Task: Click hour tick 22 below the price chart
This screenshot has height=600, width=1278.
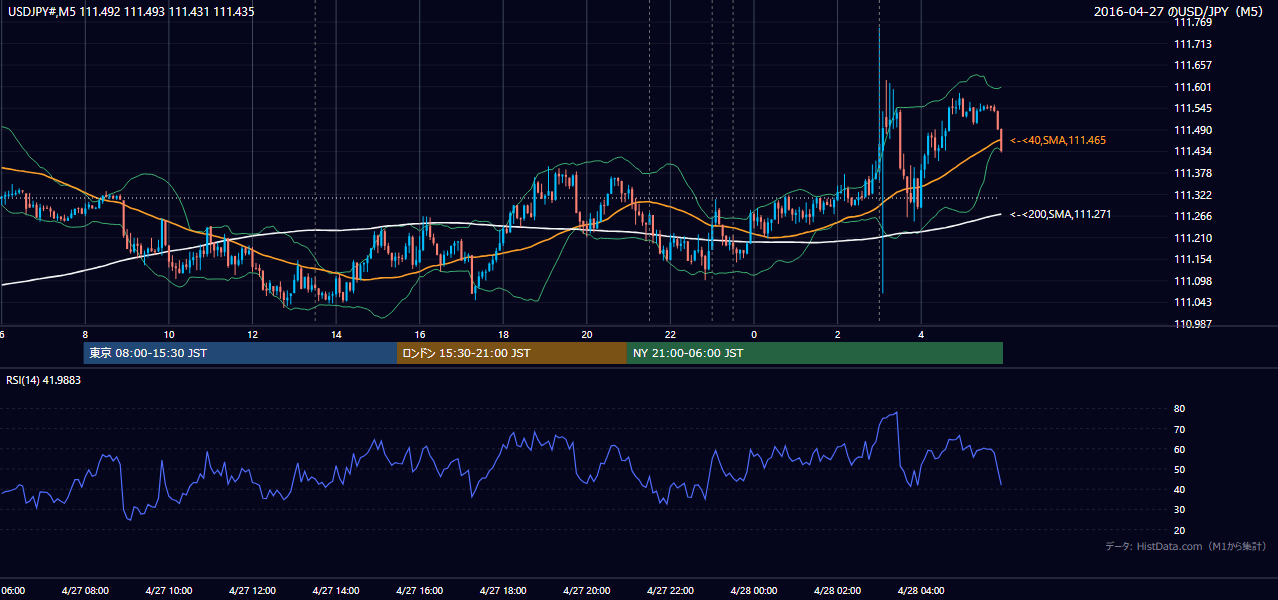Action: point(670,334)
